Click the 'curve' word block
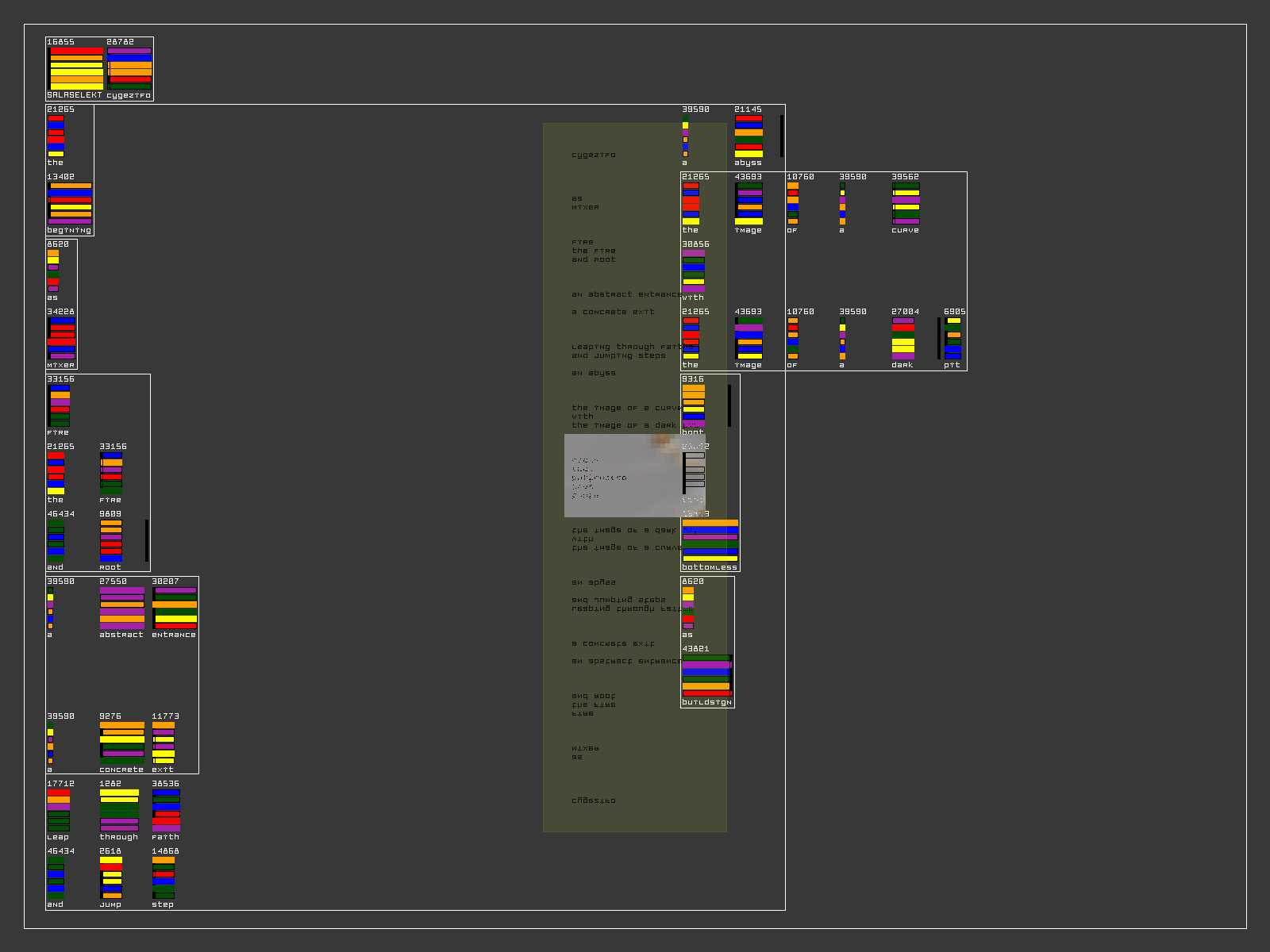The image size is (1270, 952). click(x=906, y=204)
